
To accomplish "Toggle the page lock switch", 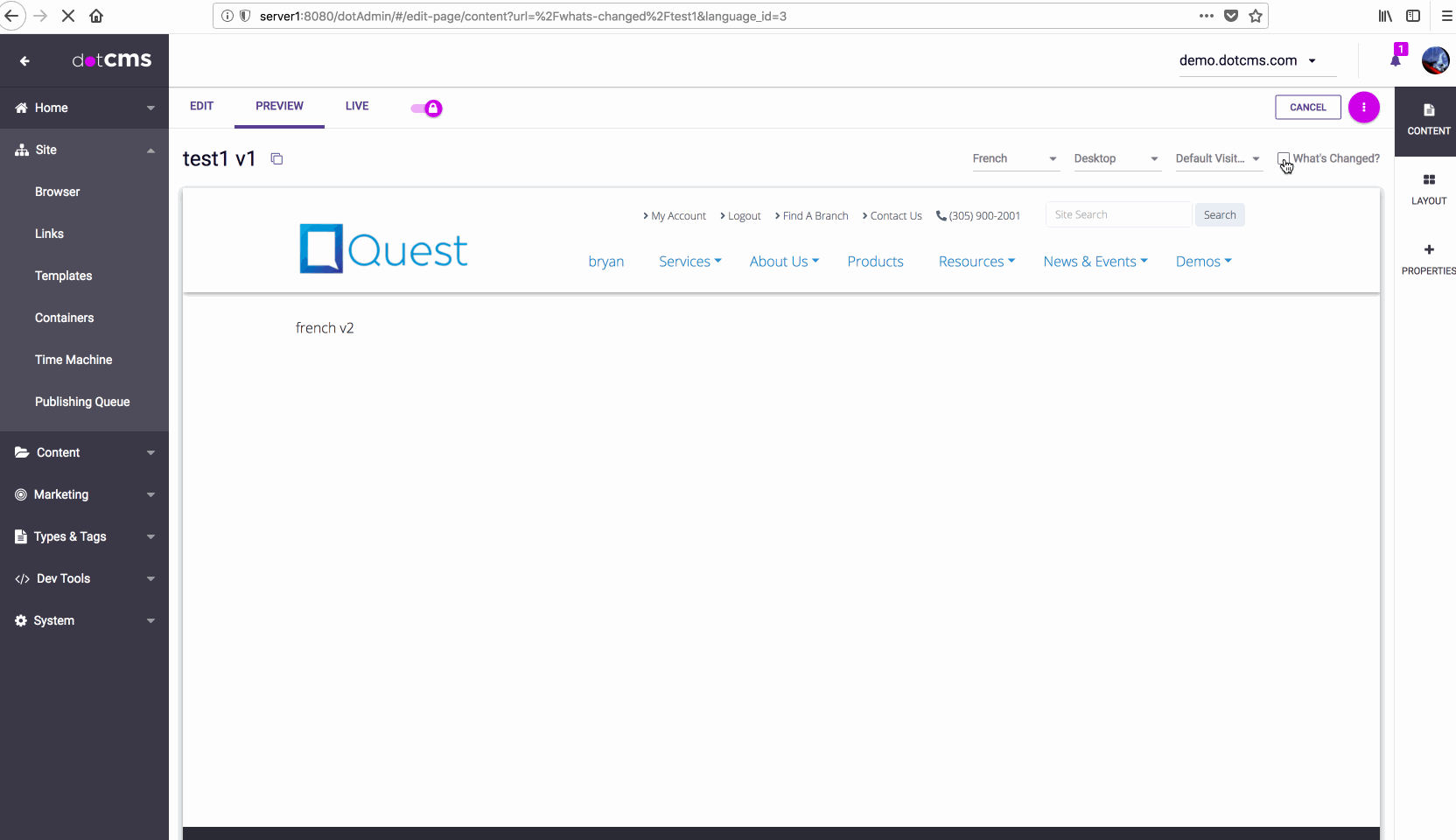I will 425,108.
